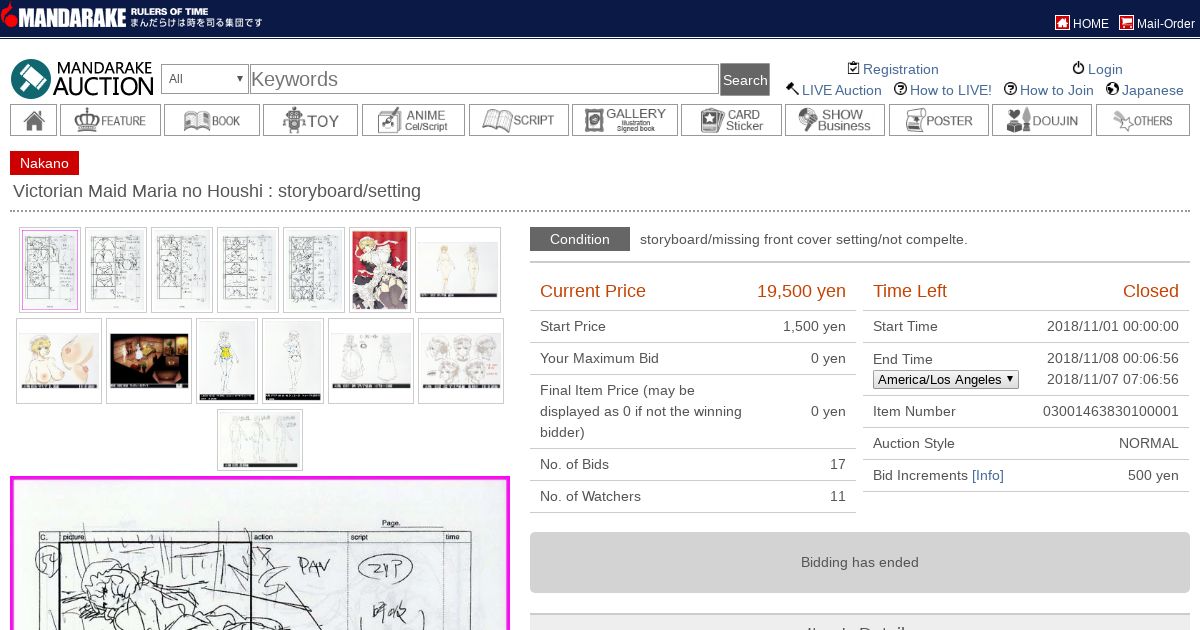1200x630 pixels.
Task: Open the SHOW Business category
Action: 834,120
